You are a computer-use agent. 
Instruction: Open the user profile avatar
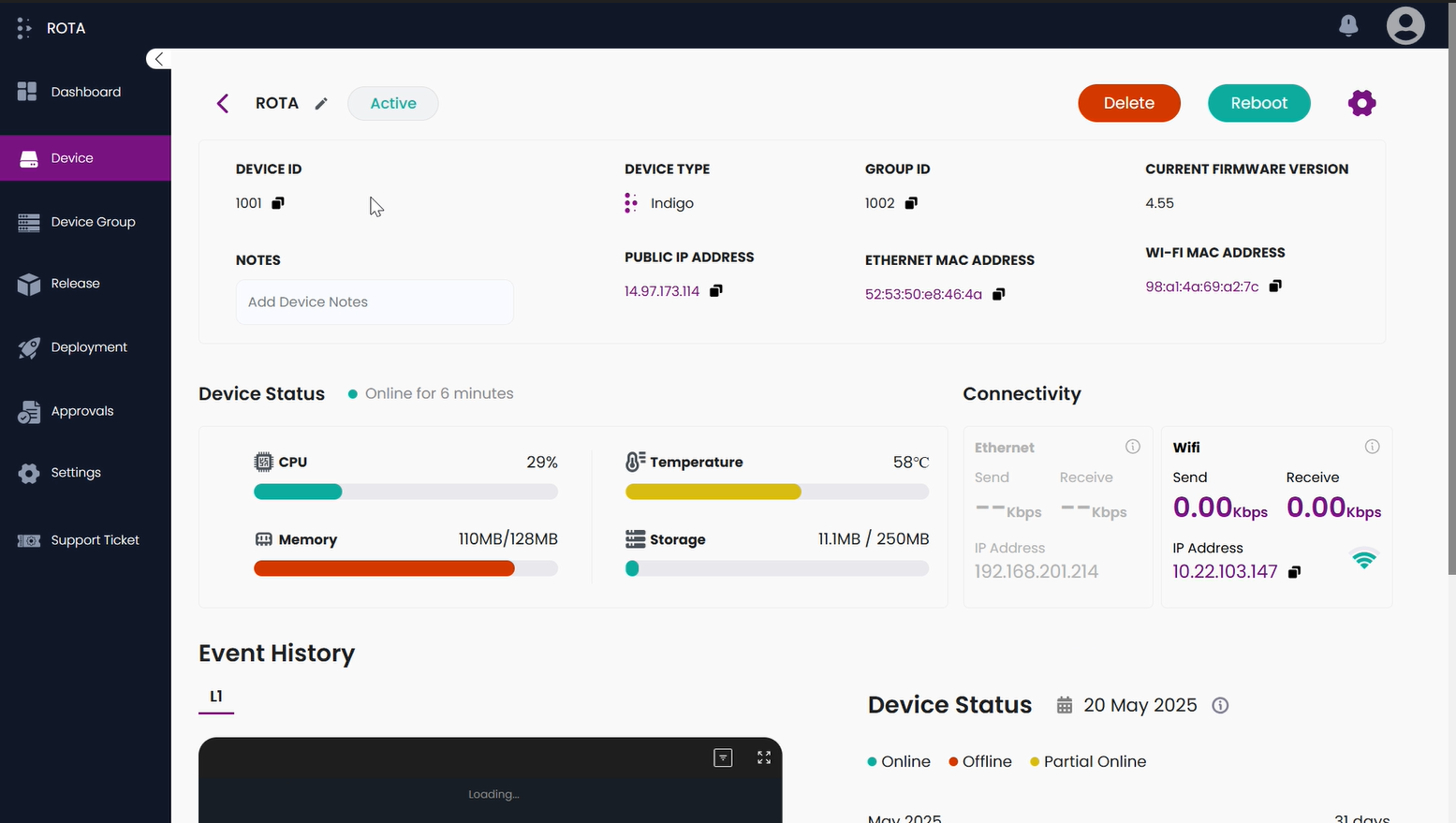pos(1405,25)
